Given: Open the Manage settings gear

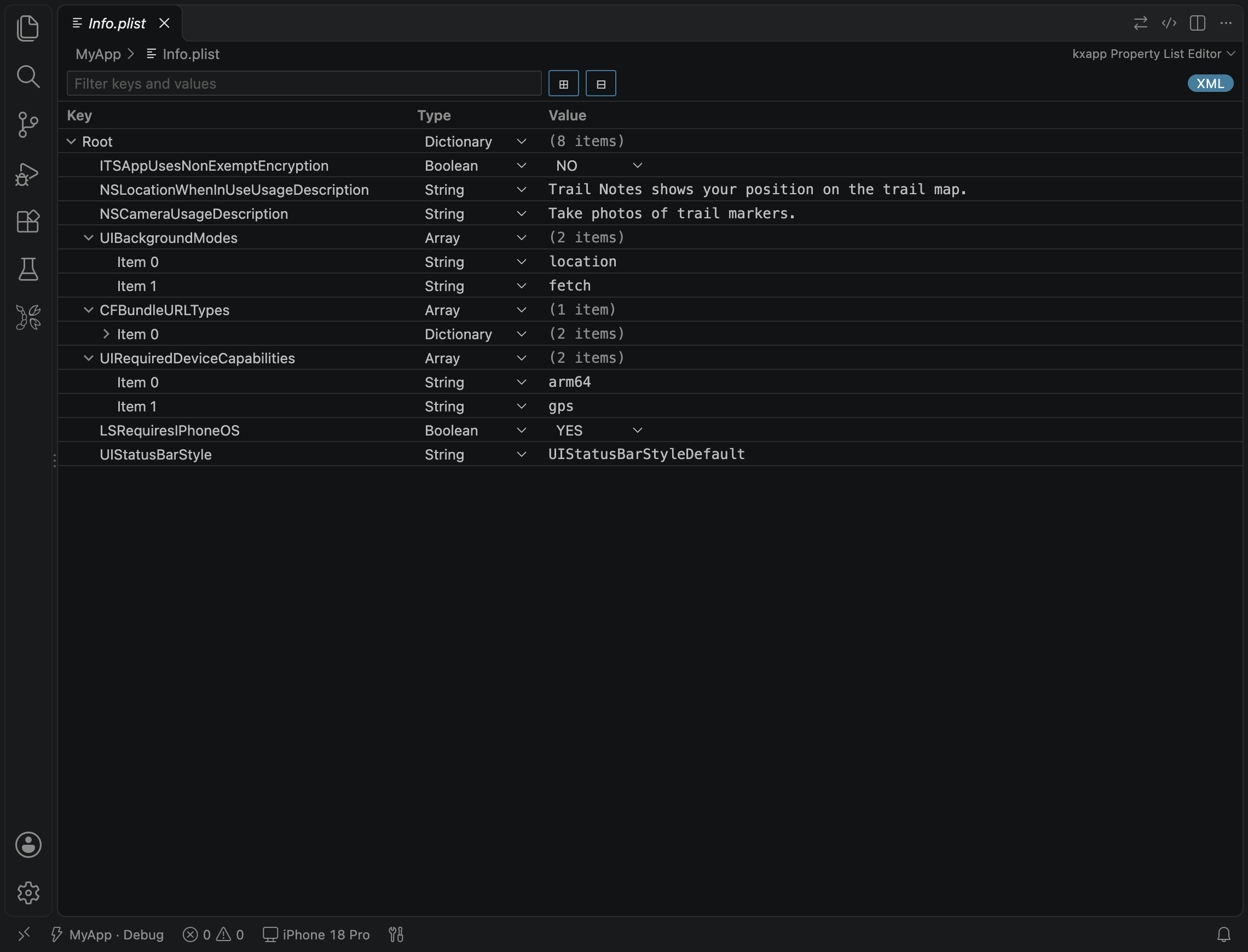Looking at the screenshot, I should point(28,892).
